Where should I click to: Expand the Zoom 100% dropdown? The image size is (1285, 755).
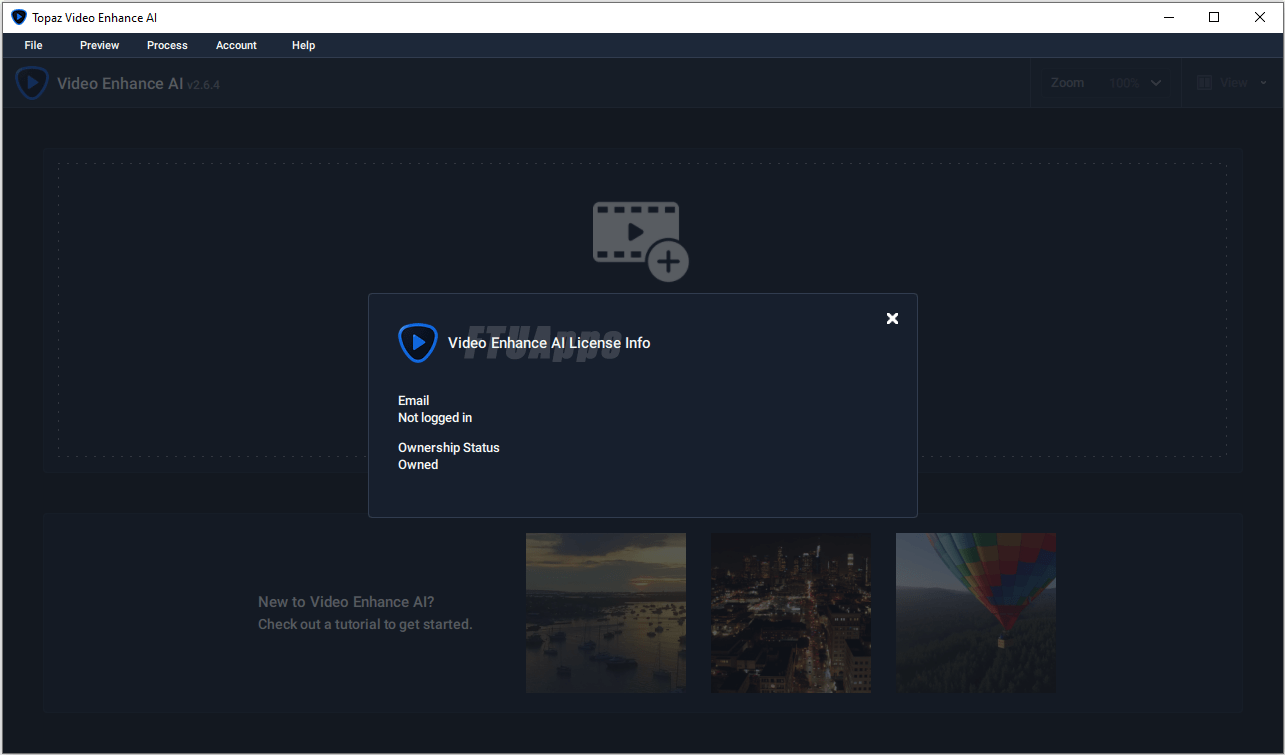pos(1135,83)
